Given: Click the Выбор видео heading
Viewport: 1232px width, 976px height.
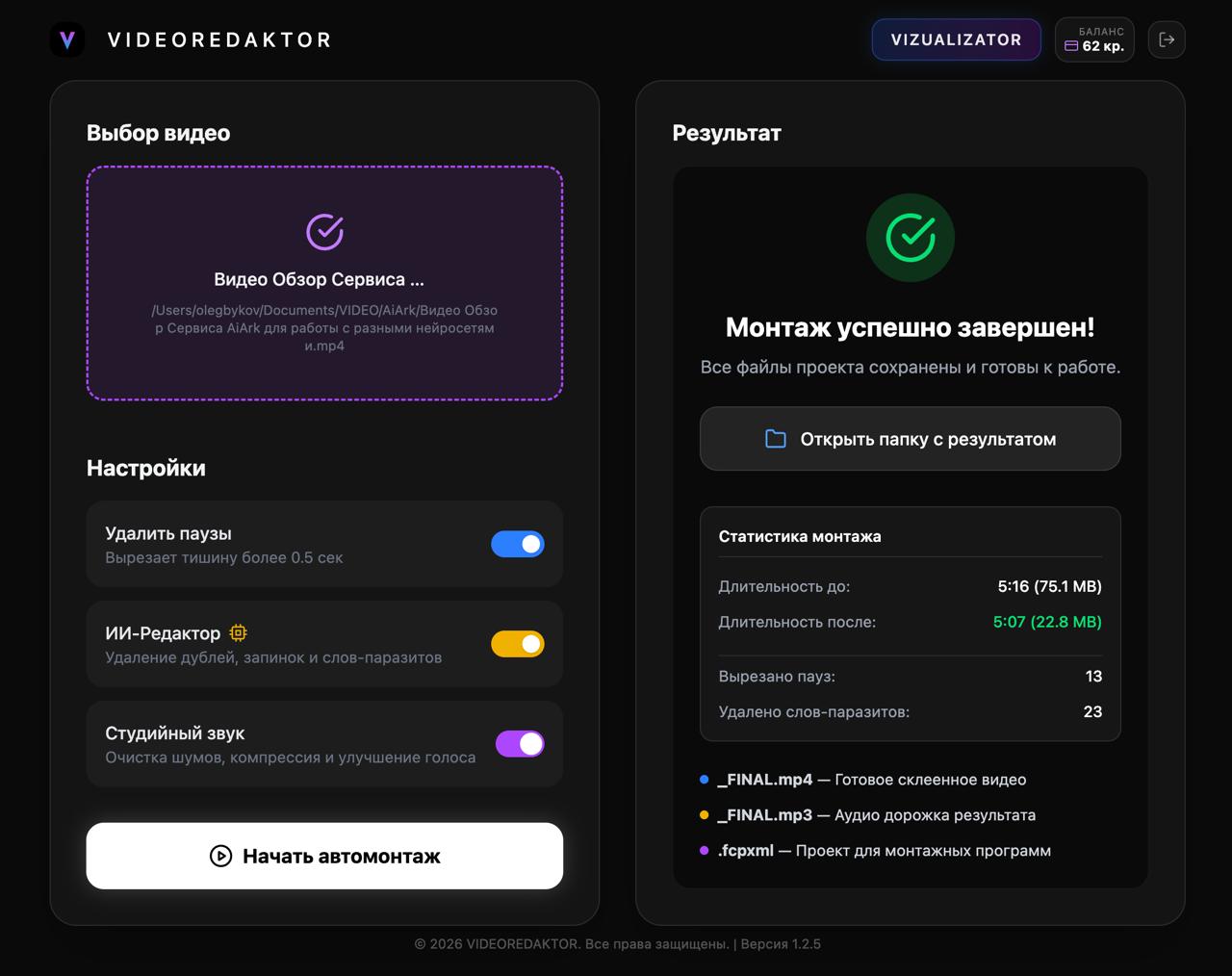Looking at the screenshot, I should coord(158,133).
